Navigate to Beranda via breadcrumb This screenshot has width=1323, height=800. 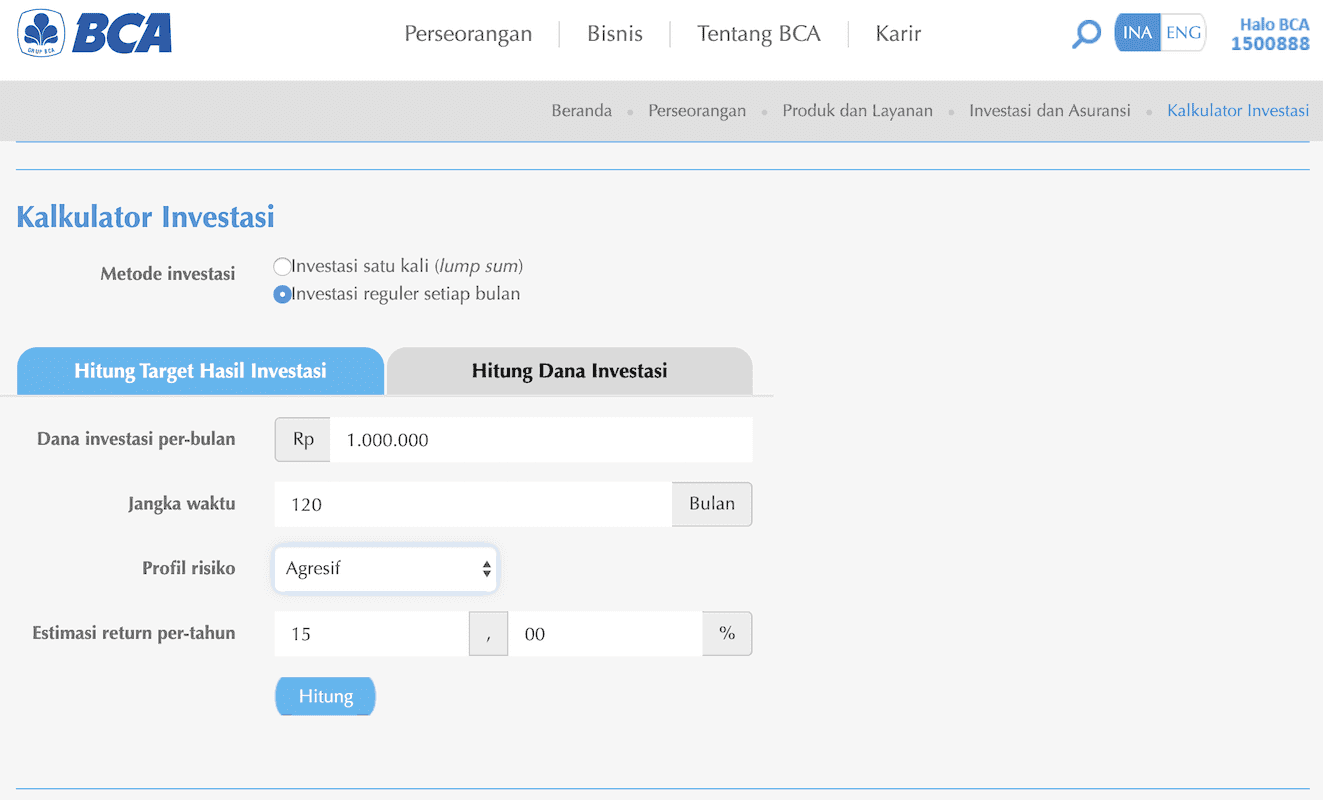pos(581,110)
